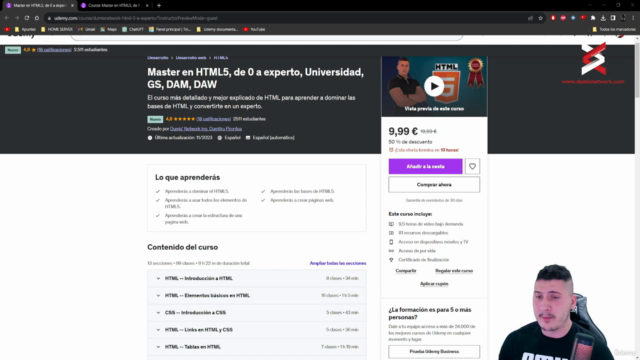Click Contenido del curso heading
640x360 pixels.
pos(182,247)
